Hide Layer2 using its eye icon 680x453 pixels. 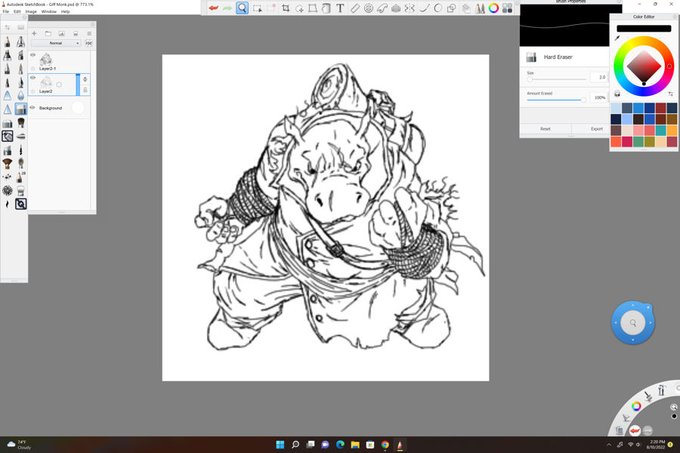coord(33,78)
